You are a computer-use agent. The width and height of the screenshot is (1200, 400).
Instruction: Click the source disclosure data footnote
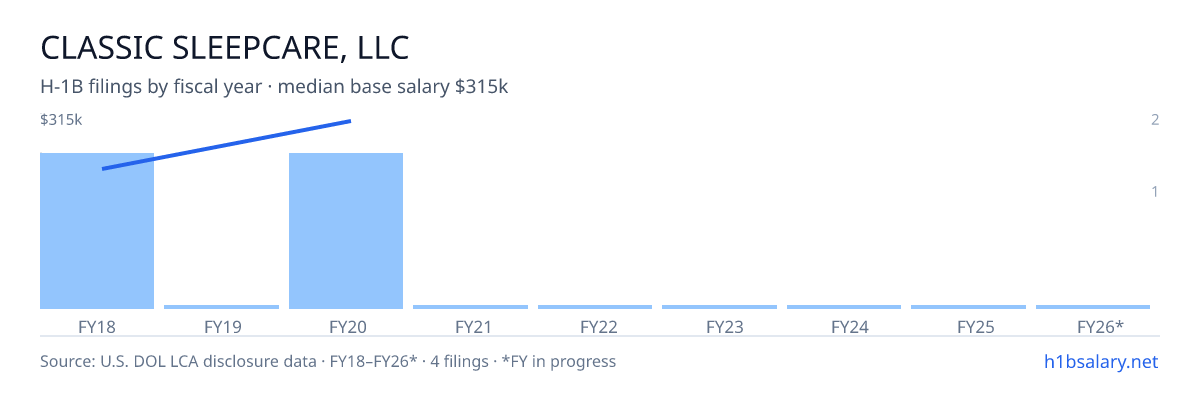[328, 361]
